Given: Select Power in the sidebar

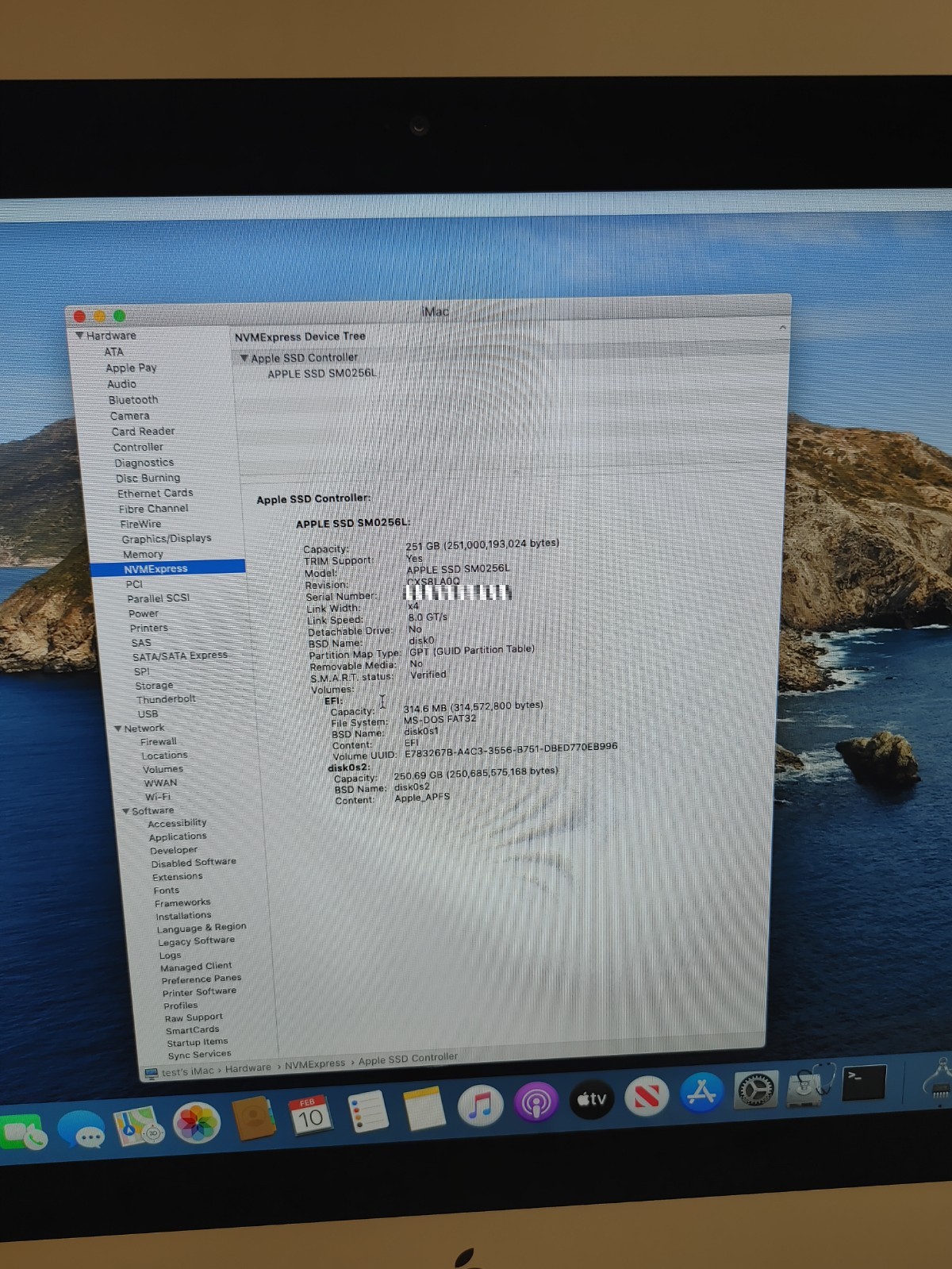Looking at the screenshot, I should coord(144,613).
